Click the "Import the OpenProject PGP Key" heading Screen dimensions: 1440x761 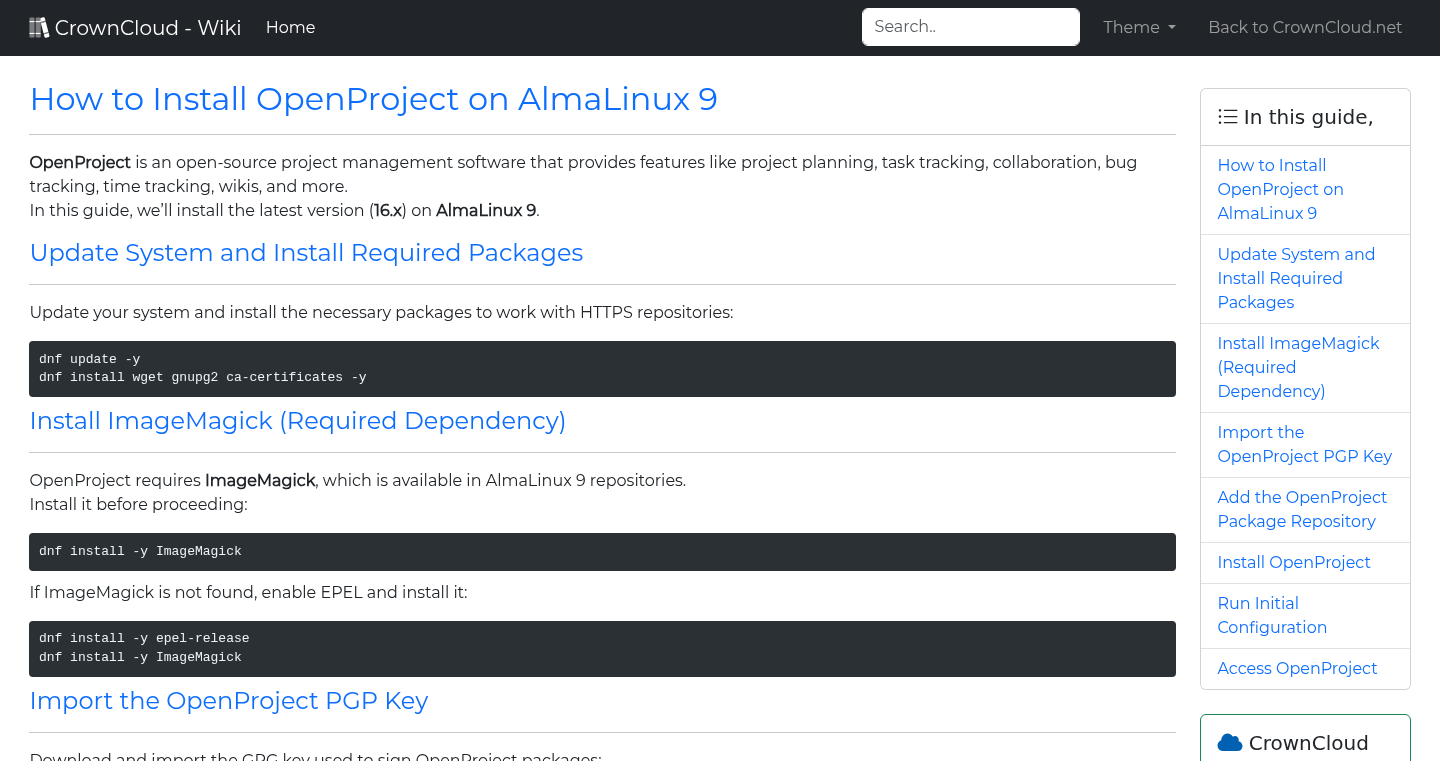tap(228, 700)
